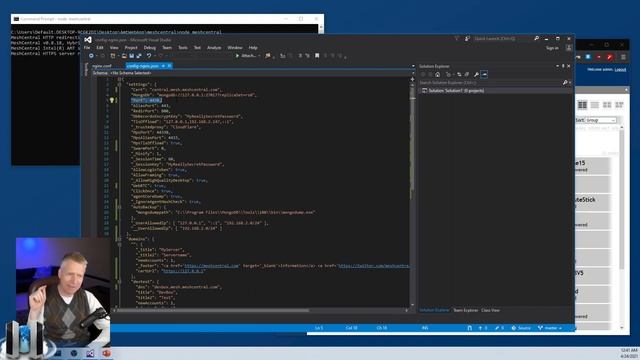Open the Sort Group dropdown in browser
The width and height of the screenshot is (640, 360).
pyautogui.click(x=600, y=120)
